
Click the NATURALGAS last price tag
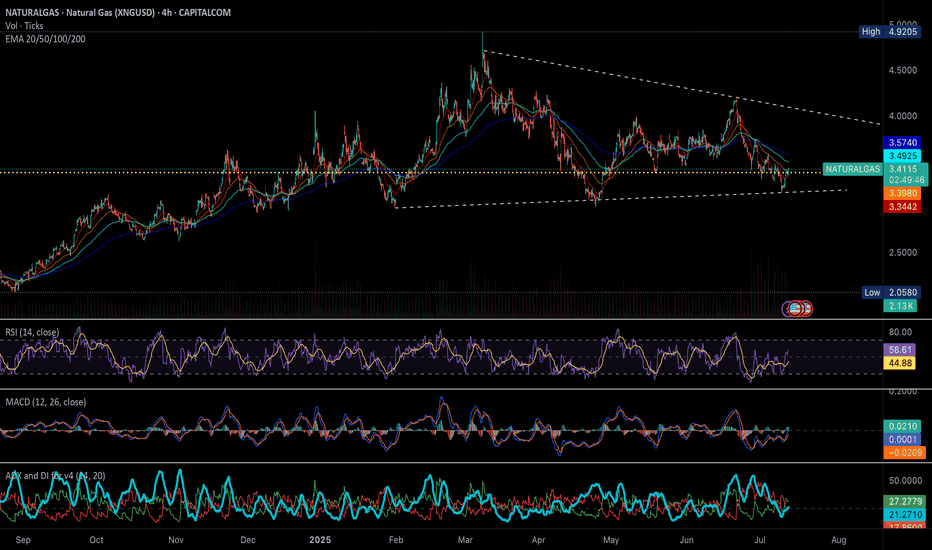tap(852, 169)
